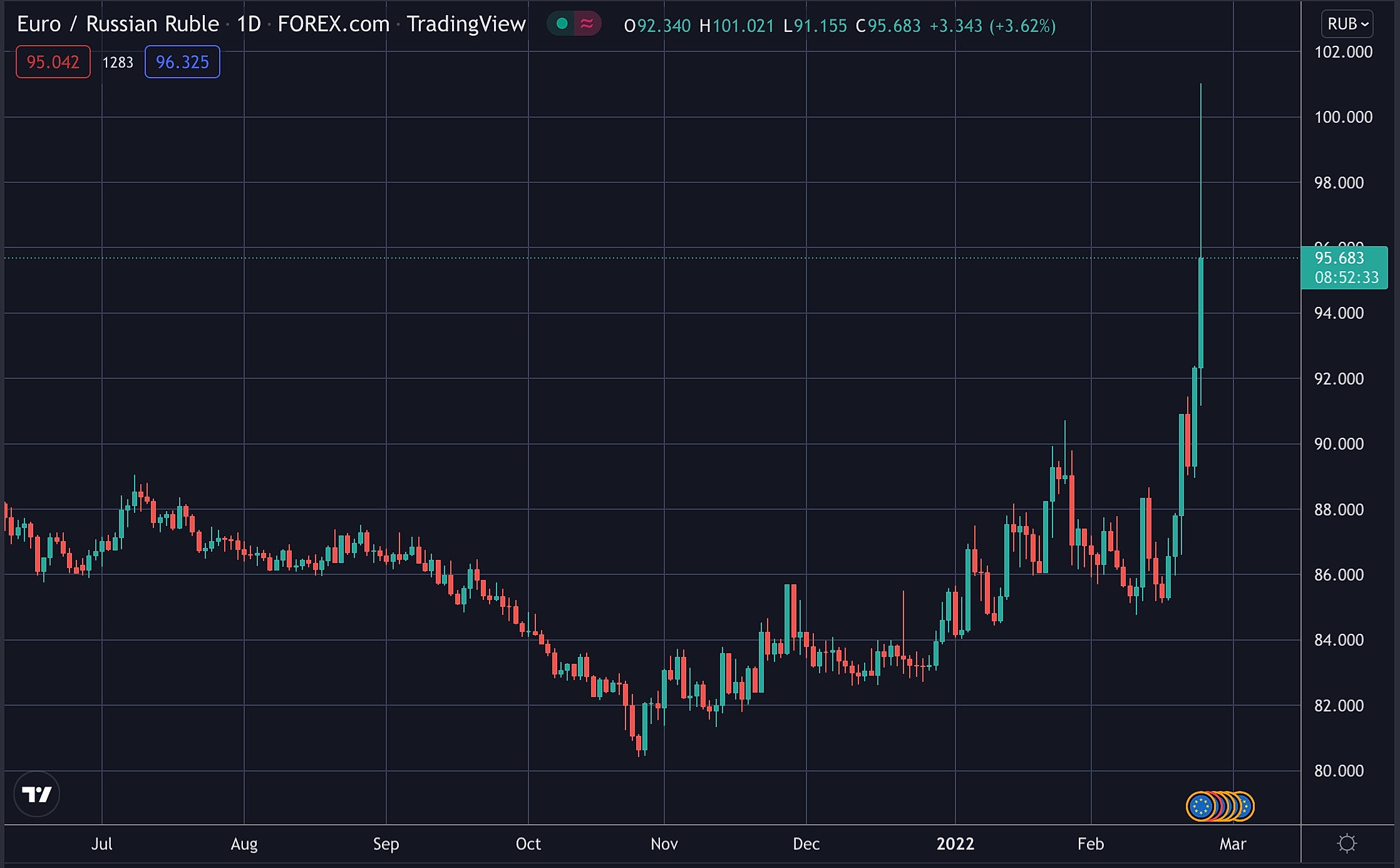The image size is (1400, 868).
Task: Click the red sell price 95.042
Action: click(53, 62)
